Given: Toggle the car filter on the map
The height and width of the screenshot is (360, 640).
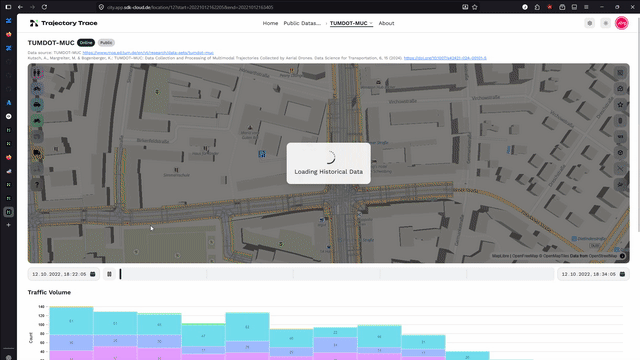Looking at the screenshot, I should click(37, 105).
